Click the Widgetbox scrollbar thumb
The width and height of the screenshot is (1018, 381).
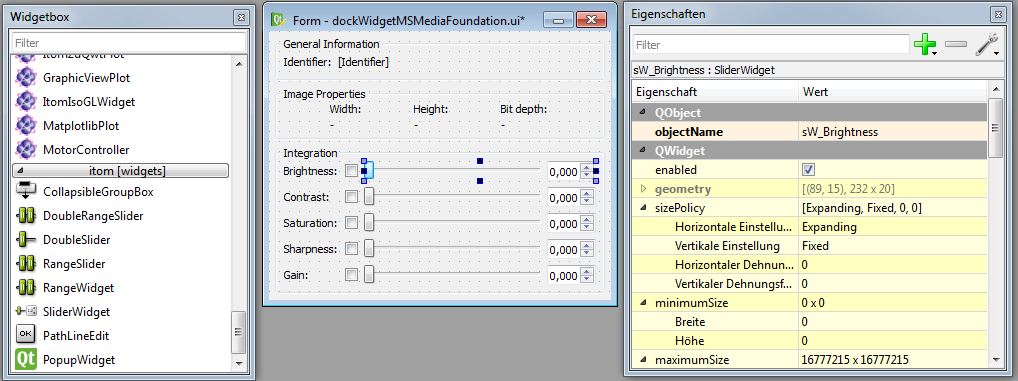(238, 332)
